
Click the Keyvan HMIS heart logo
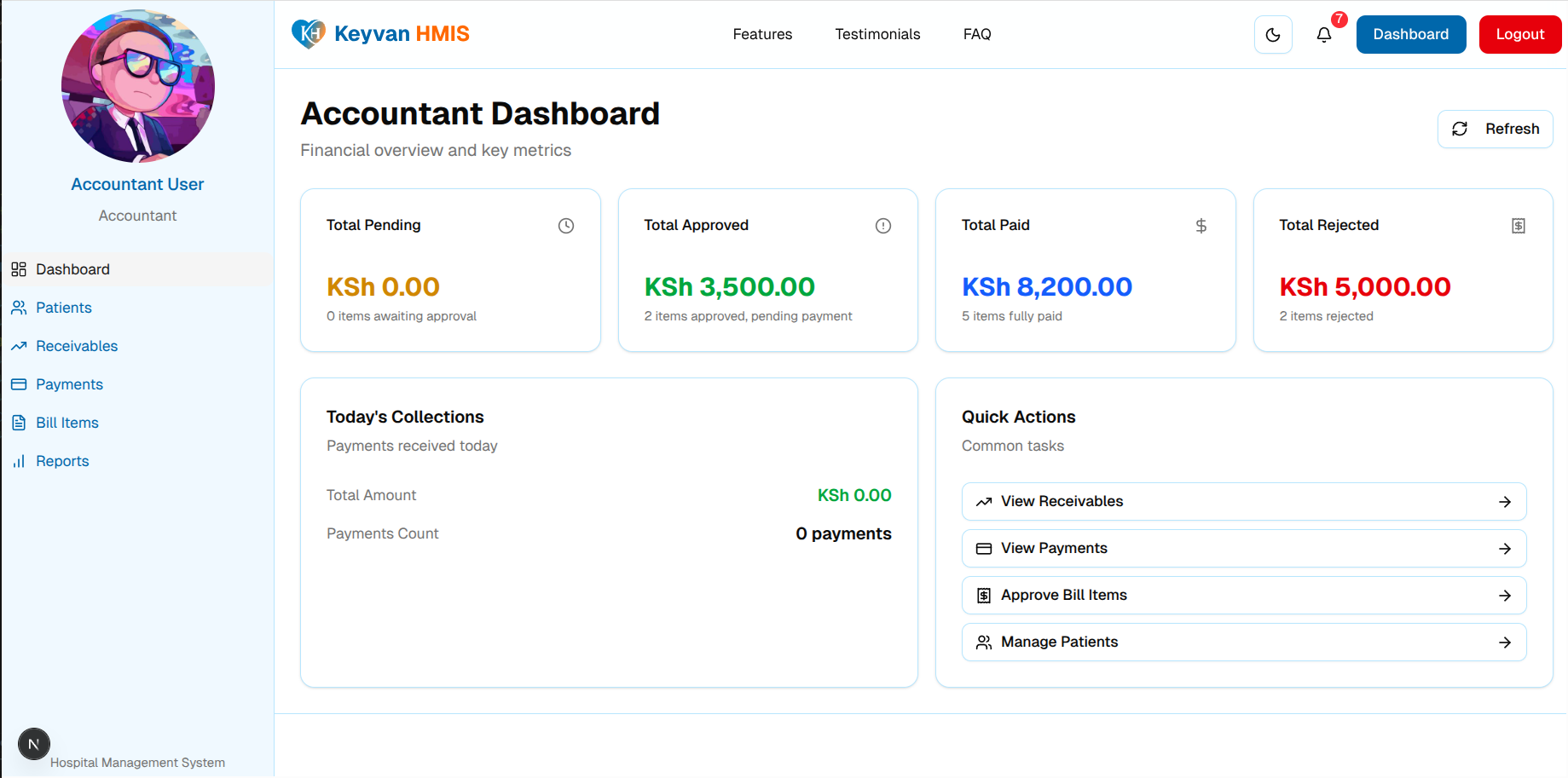pos(307,32)
